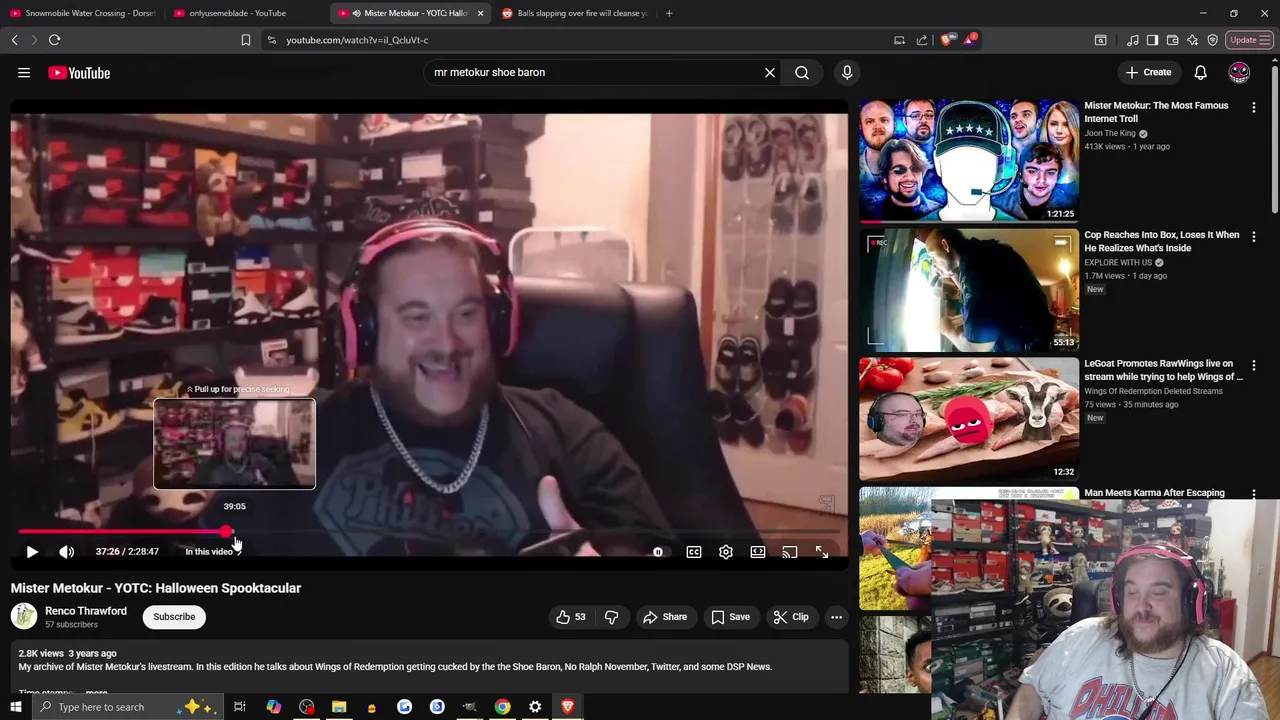Dislike the video with the thumbs down
1280x720 pixels.
click(x=612, y=617)
